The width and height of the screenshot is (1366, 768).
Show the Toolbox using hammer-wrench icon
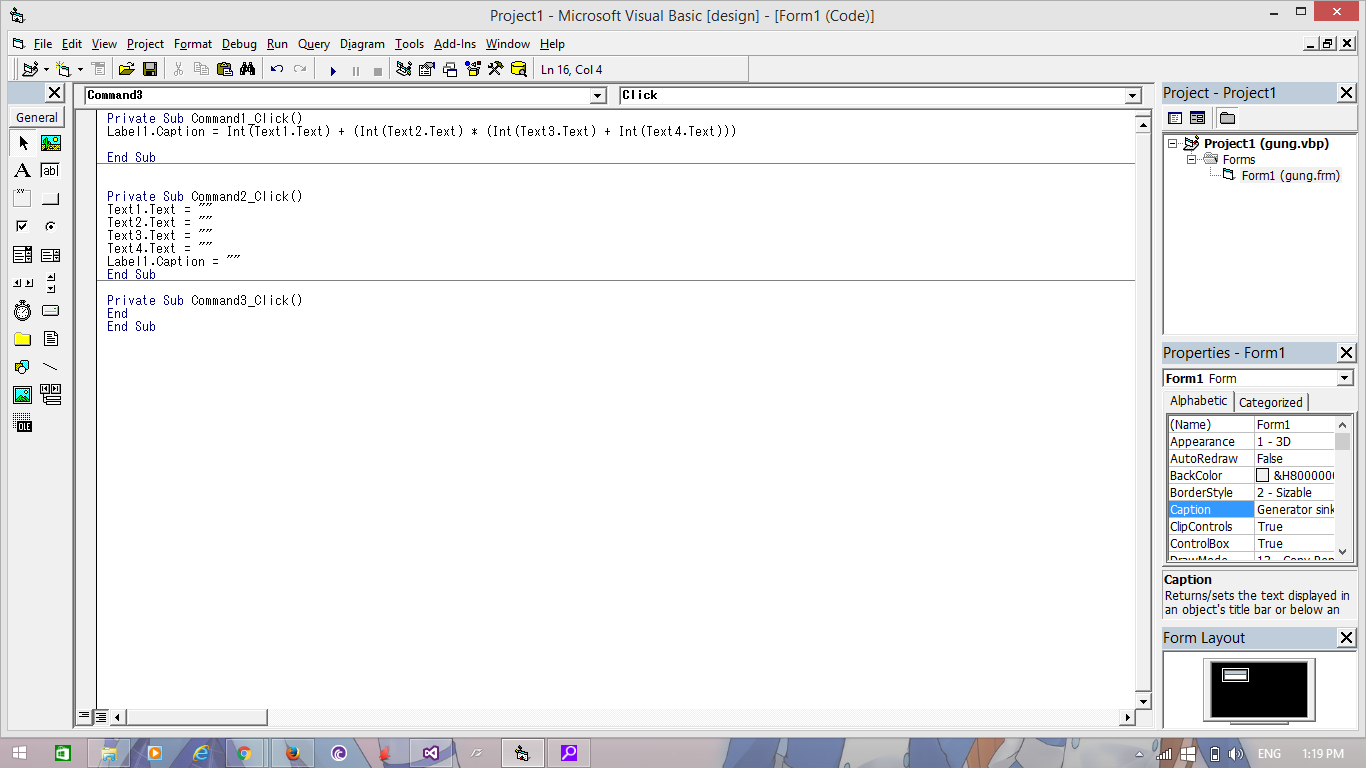(x=495, y=69)
